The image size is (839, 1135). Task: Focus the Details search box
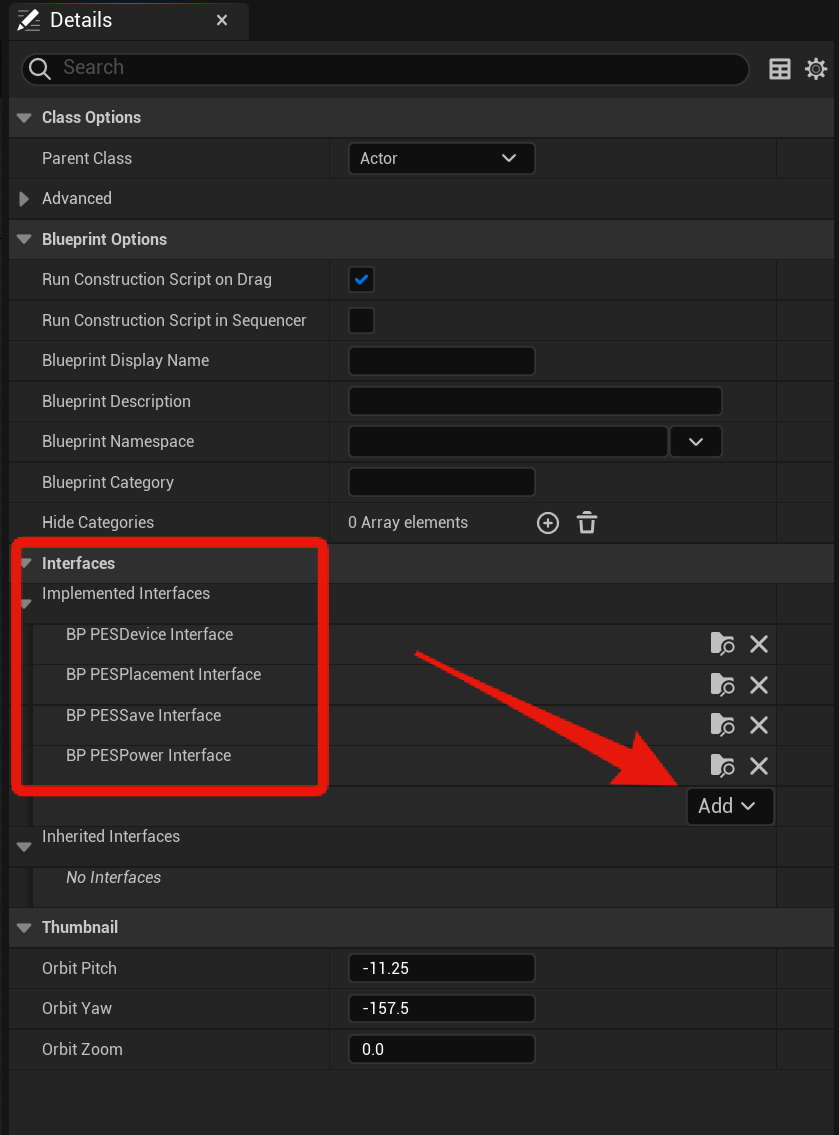pyautogui.click(x=400, y=68)
